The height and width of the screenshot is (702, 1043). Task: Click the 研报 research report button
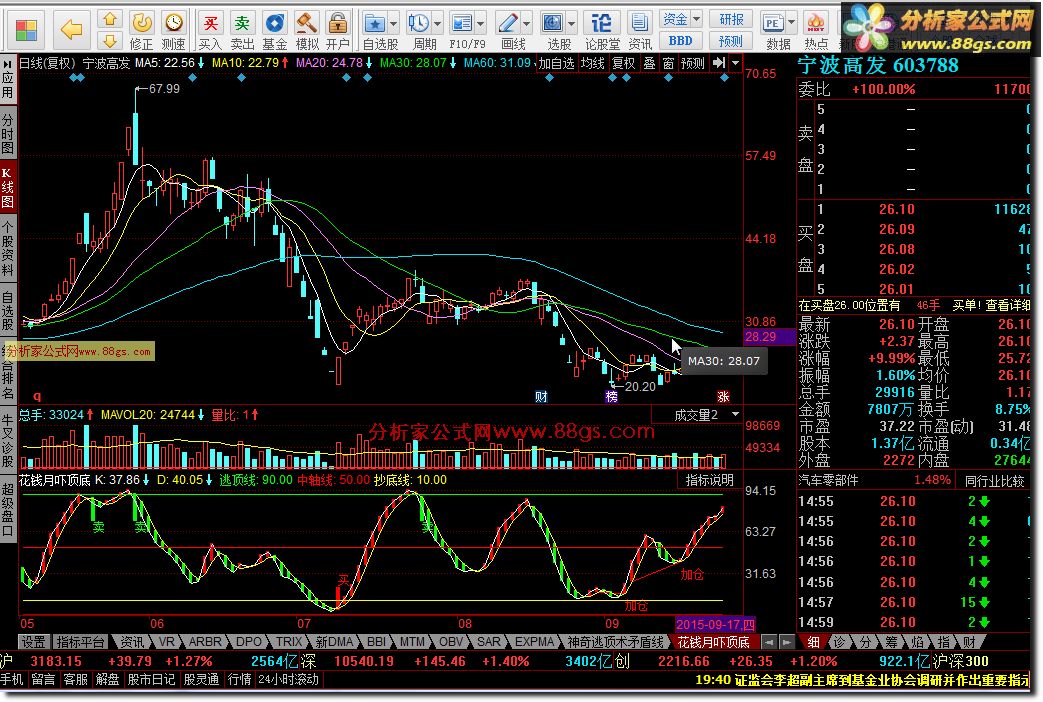click(x=731, y=19)
